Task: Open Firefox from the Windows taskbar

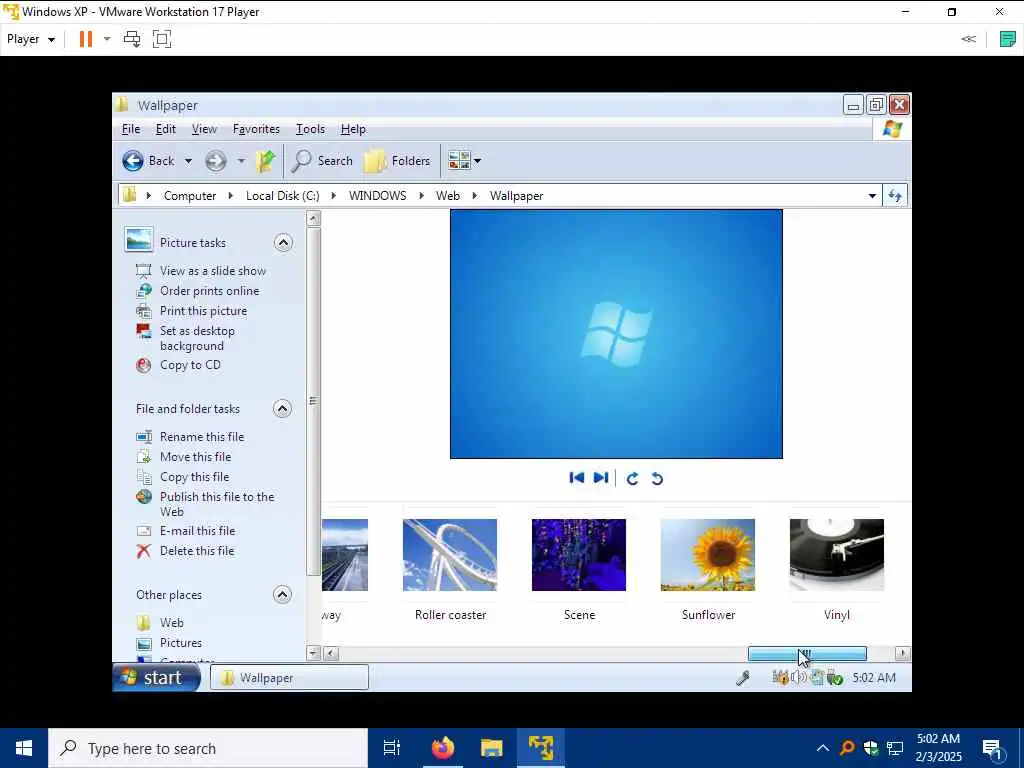Action: 443,748
